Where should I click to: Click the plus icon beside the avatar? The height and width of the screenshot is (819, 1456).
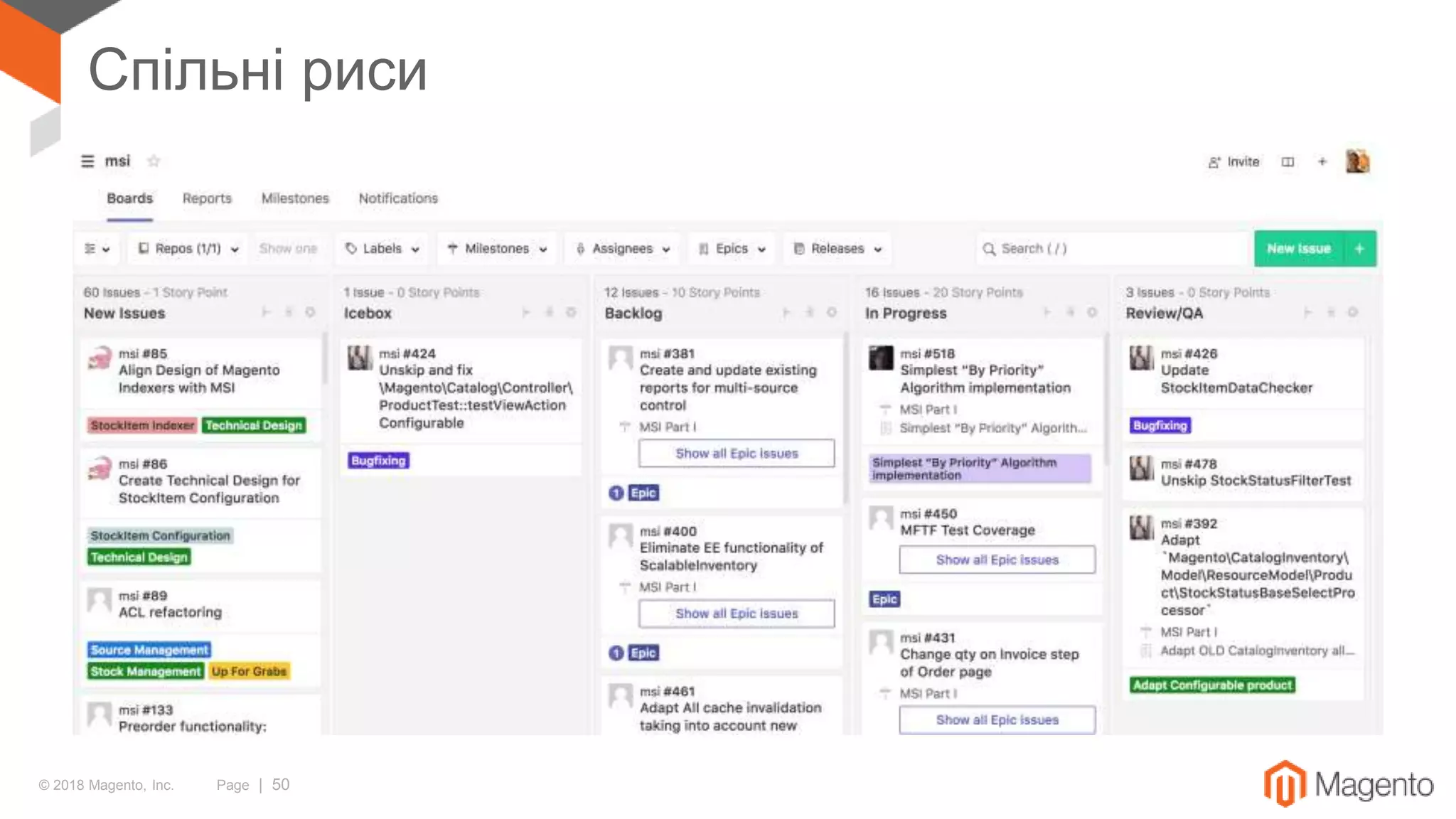point(1322,162)
